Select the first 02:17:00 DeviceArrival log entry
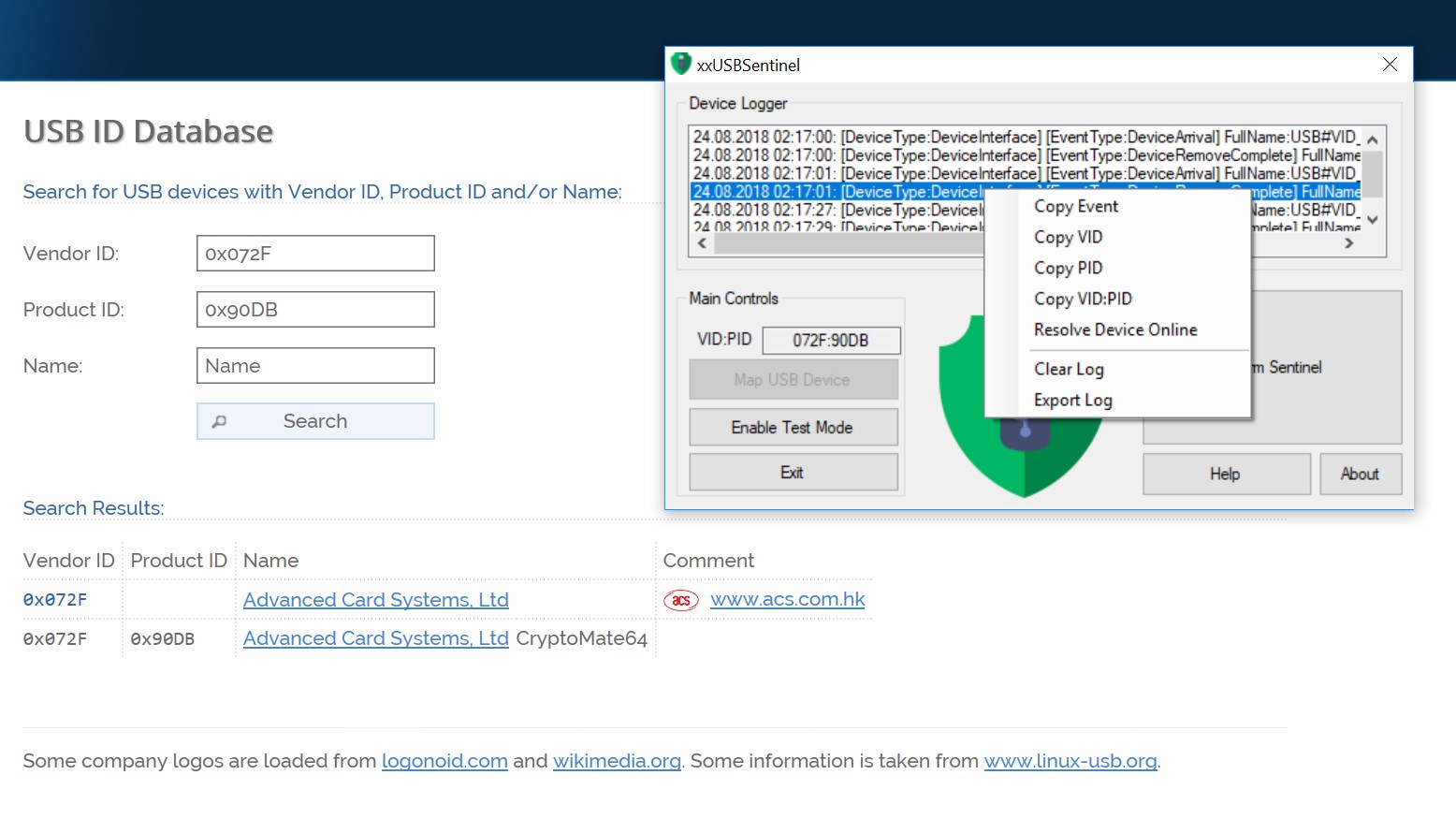Image resolution: width=1456 pixels, height=819 pixels. click(x=1026, y=138)
